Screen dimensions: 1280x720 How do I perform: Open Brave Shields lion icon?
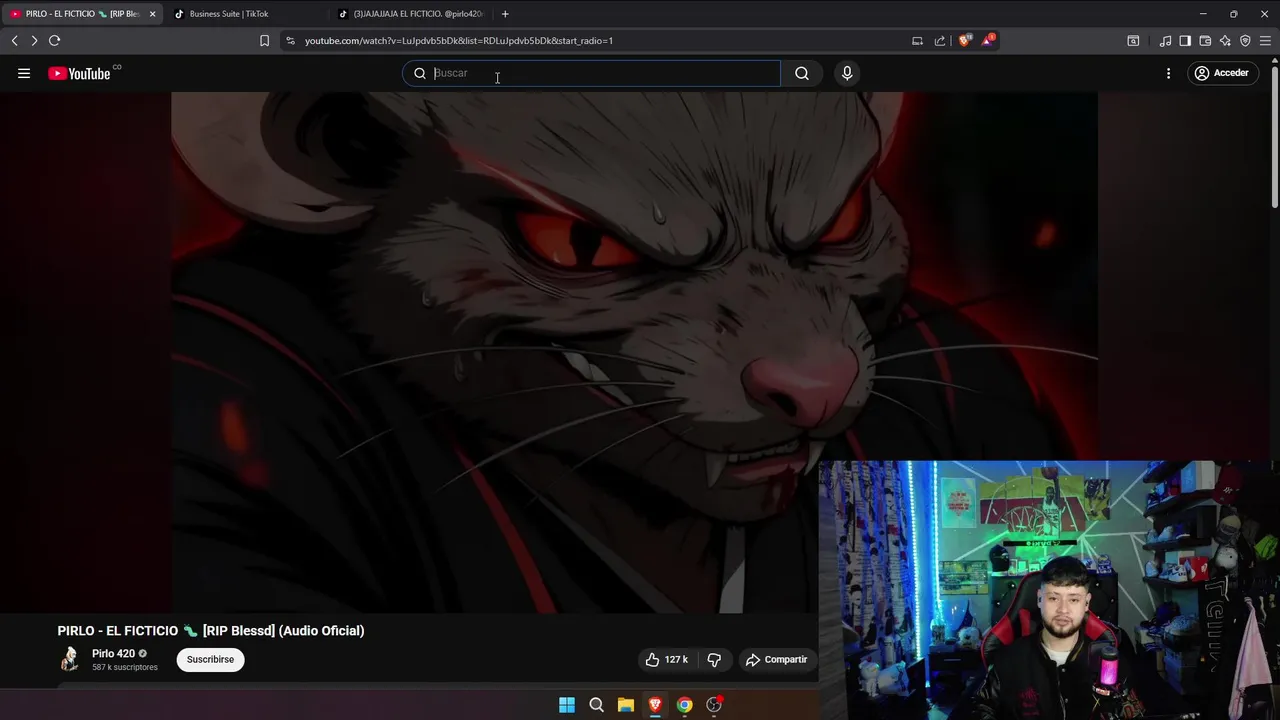(964, 41)
